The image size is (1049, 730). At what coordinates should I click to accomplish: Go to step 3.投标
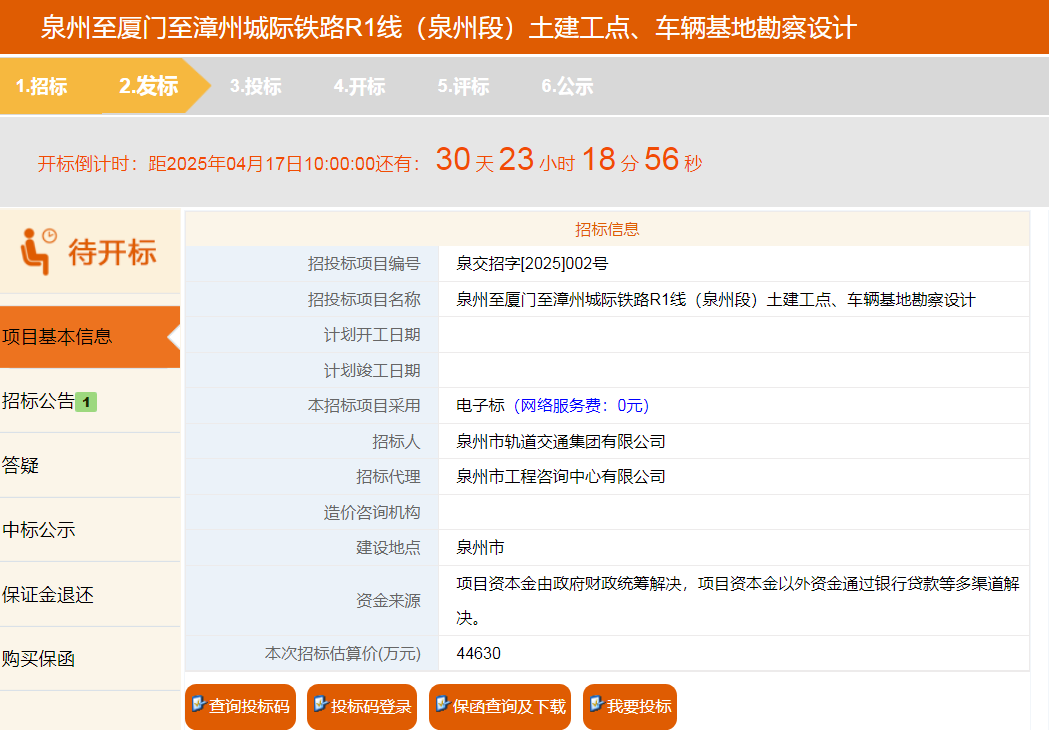click(256, 86)
